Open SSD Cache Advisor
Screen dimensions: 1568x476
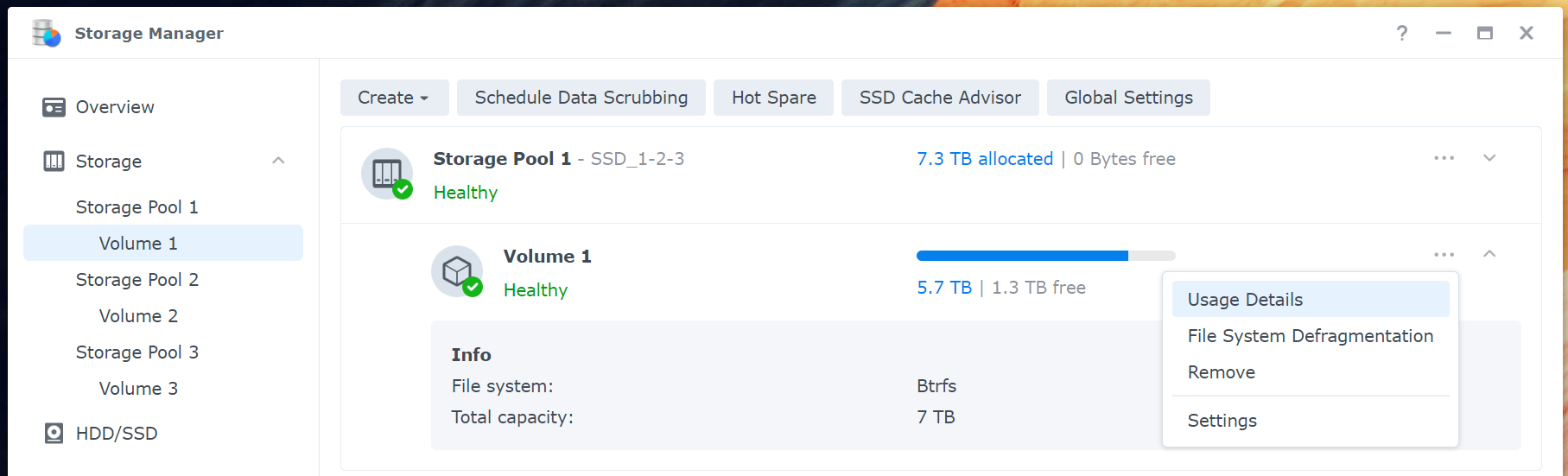tap(940, 98)
